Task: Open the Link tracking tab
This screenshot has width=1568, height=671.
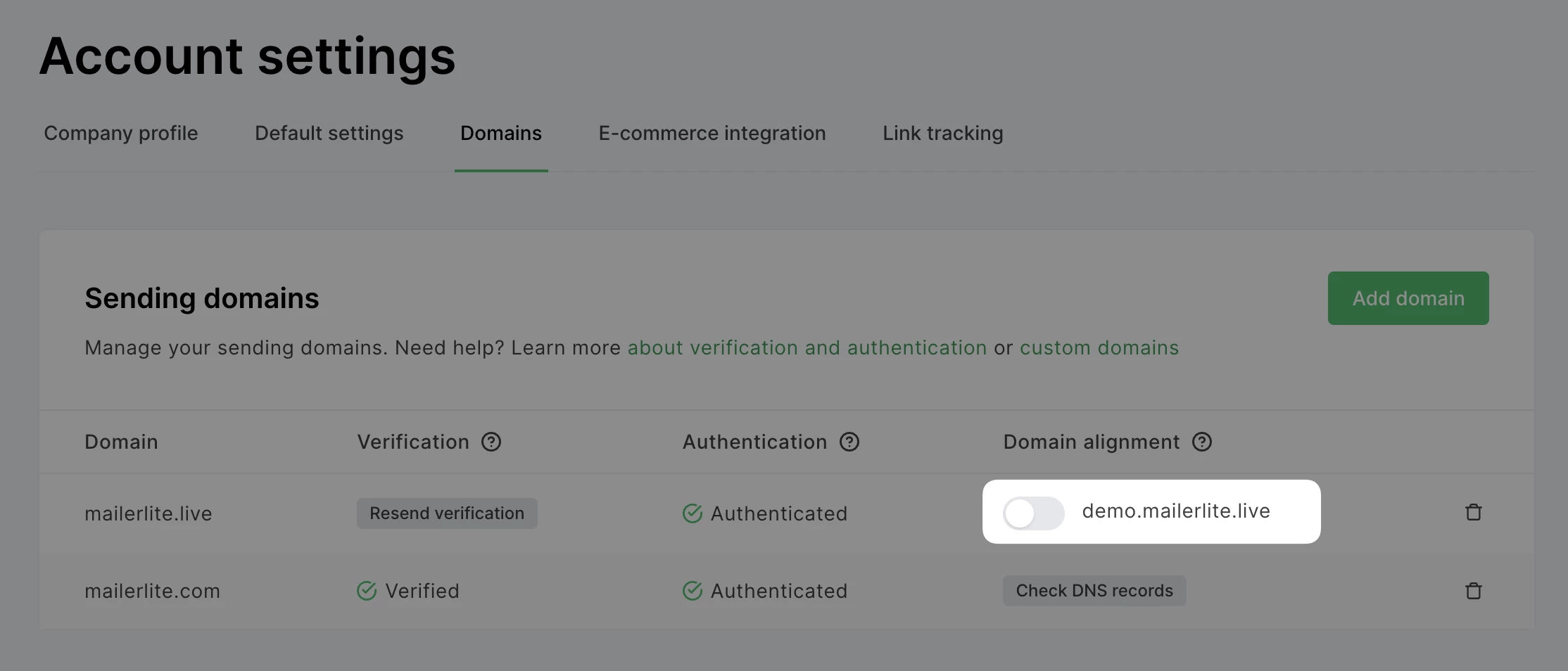Action: (x=943, y=133)
